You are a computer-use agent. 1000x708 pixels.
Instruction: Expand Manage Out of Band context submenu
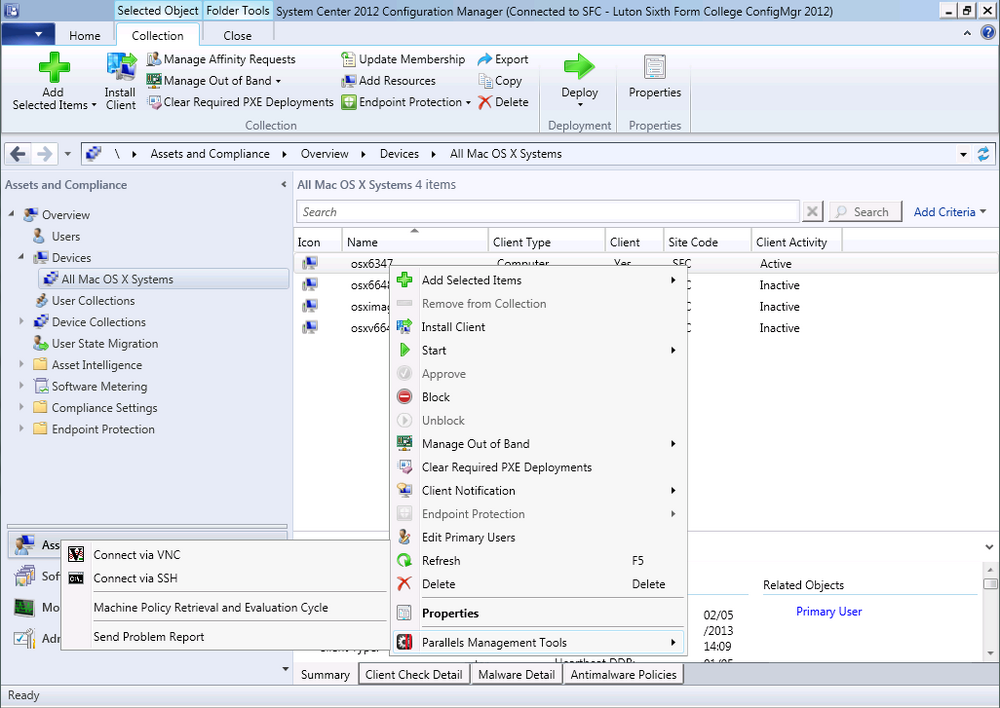point(673,444)
